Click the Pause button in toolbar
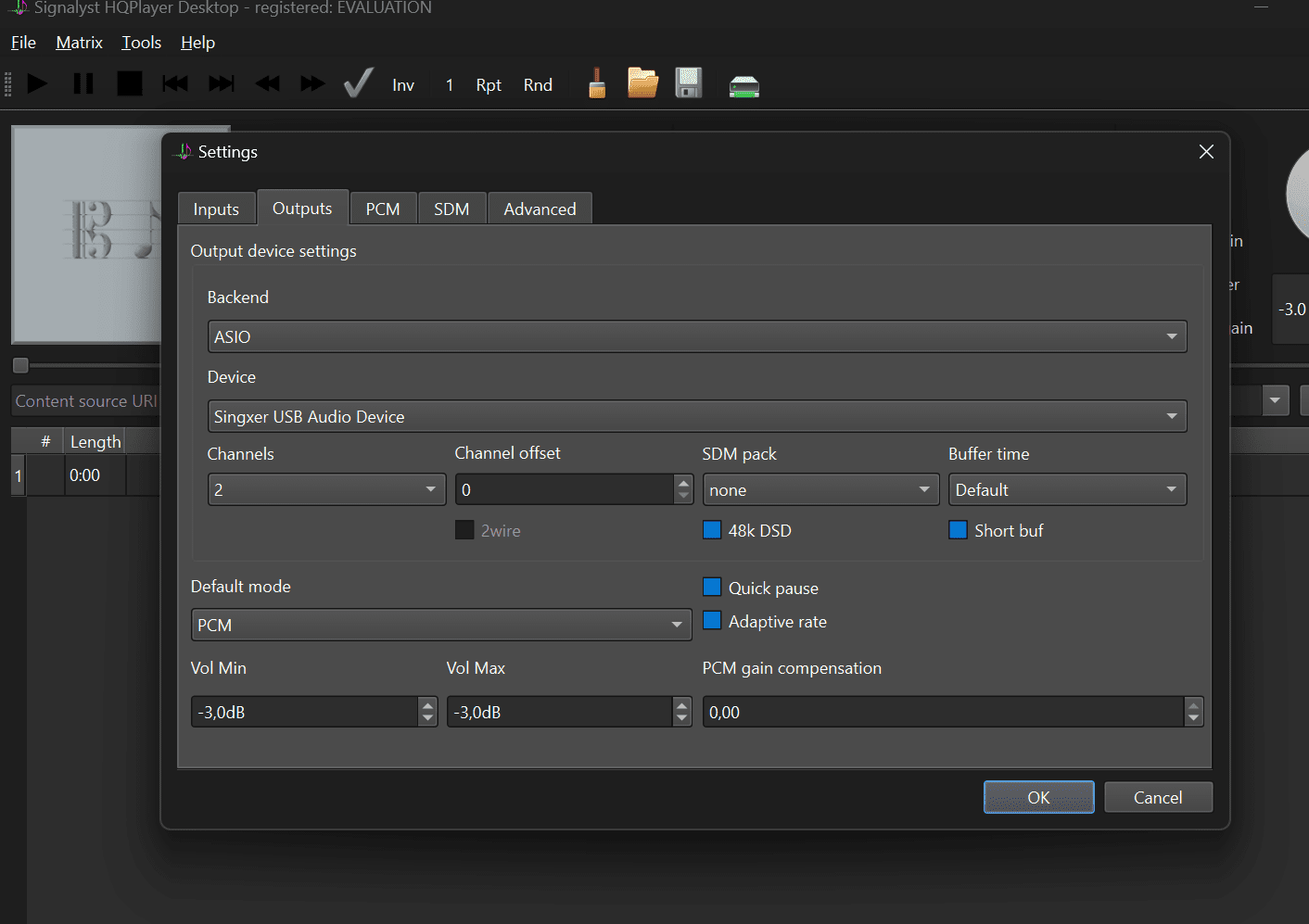The image size is (1309, 924). pyautogui.click(x=83, y=84)
